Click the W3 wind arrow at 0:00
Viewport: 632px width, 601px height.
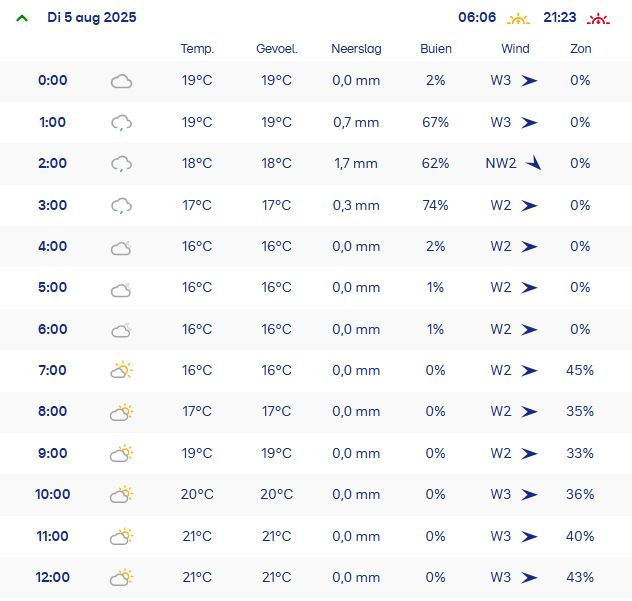[530, 81]
